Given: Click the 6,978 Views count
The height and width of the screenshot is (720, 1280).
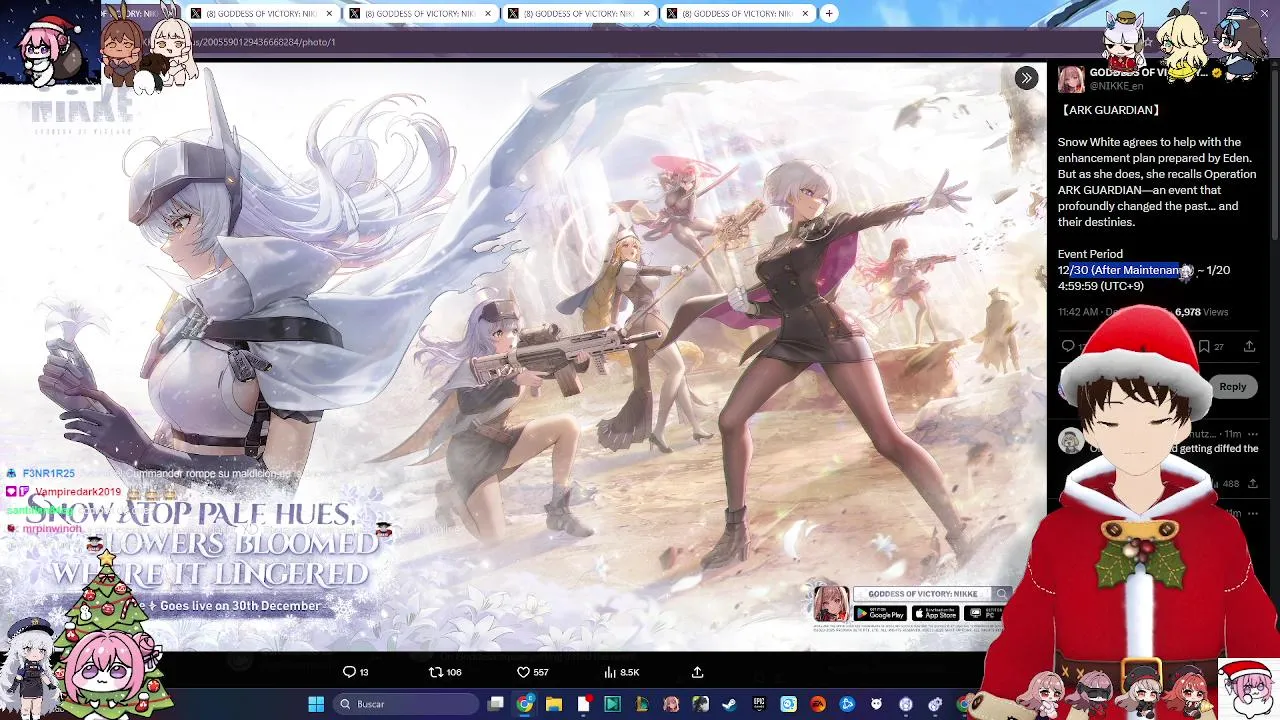Looking at the screenshot, I should click(1201, 312).
